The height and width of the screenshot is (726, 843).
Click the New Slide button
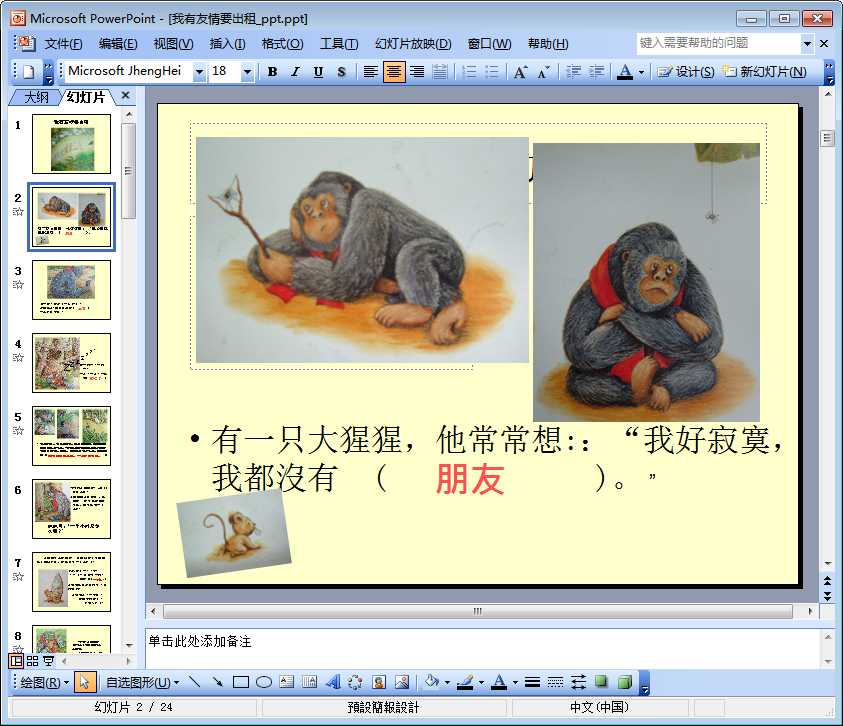tap(764, 72)
